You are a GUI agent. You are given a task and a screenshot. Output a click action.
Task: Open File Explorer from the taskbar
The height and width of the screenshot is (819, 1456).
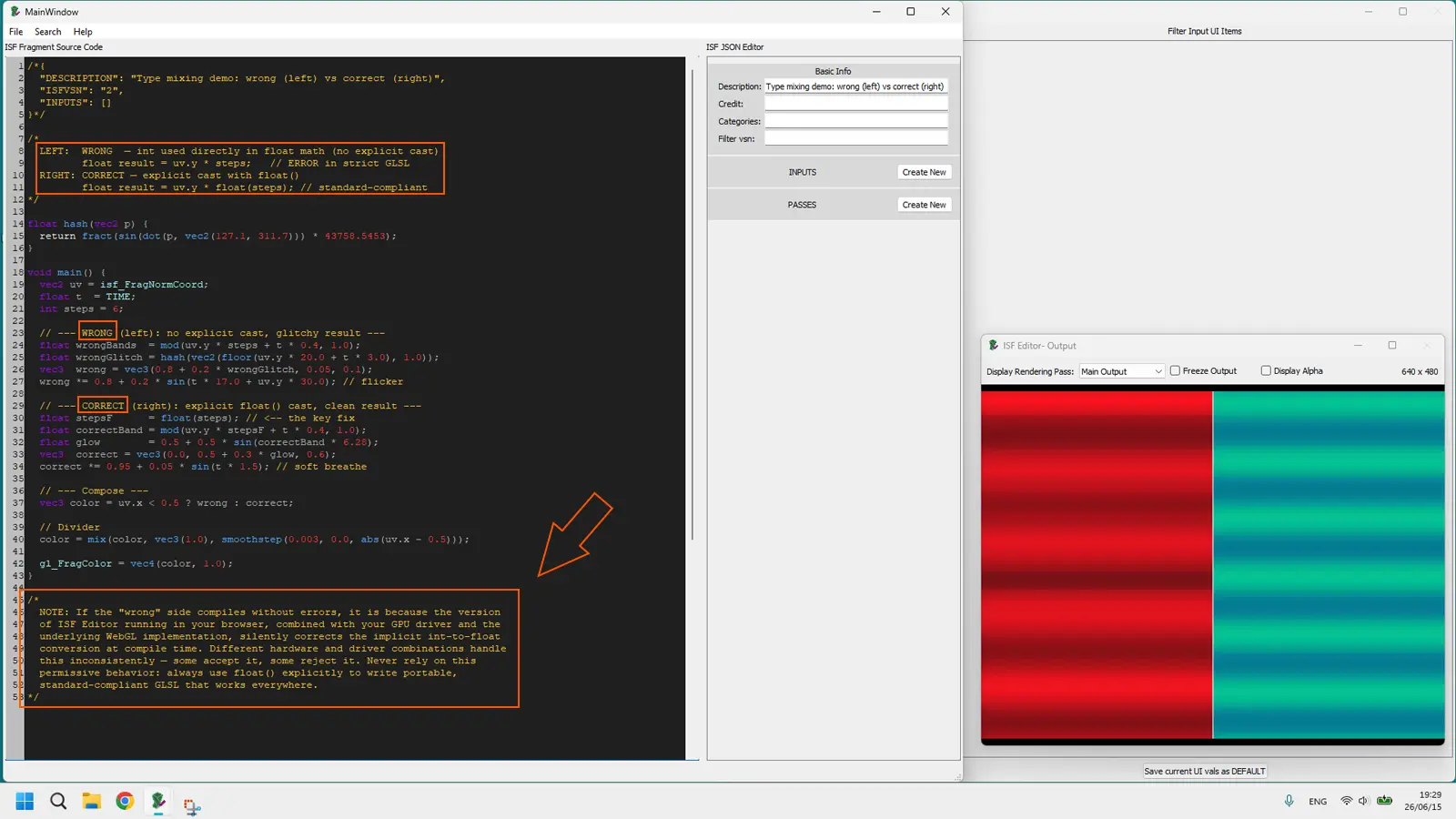pyautogui.click(x=91, y=801)
